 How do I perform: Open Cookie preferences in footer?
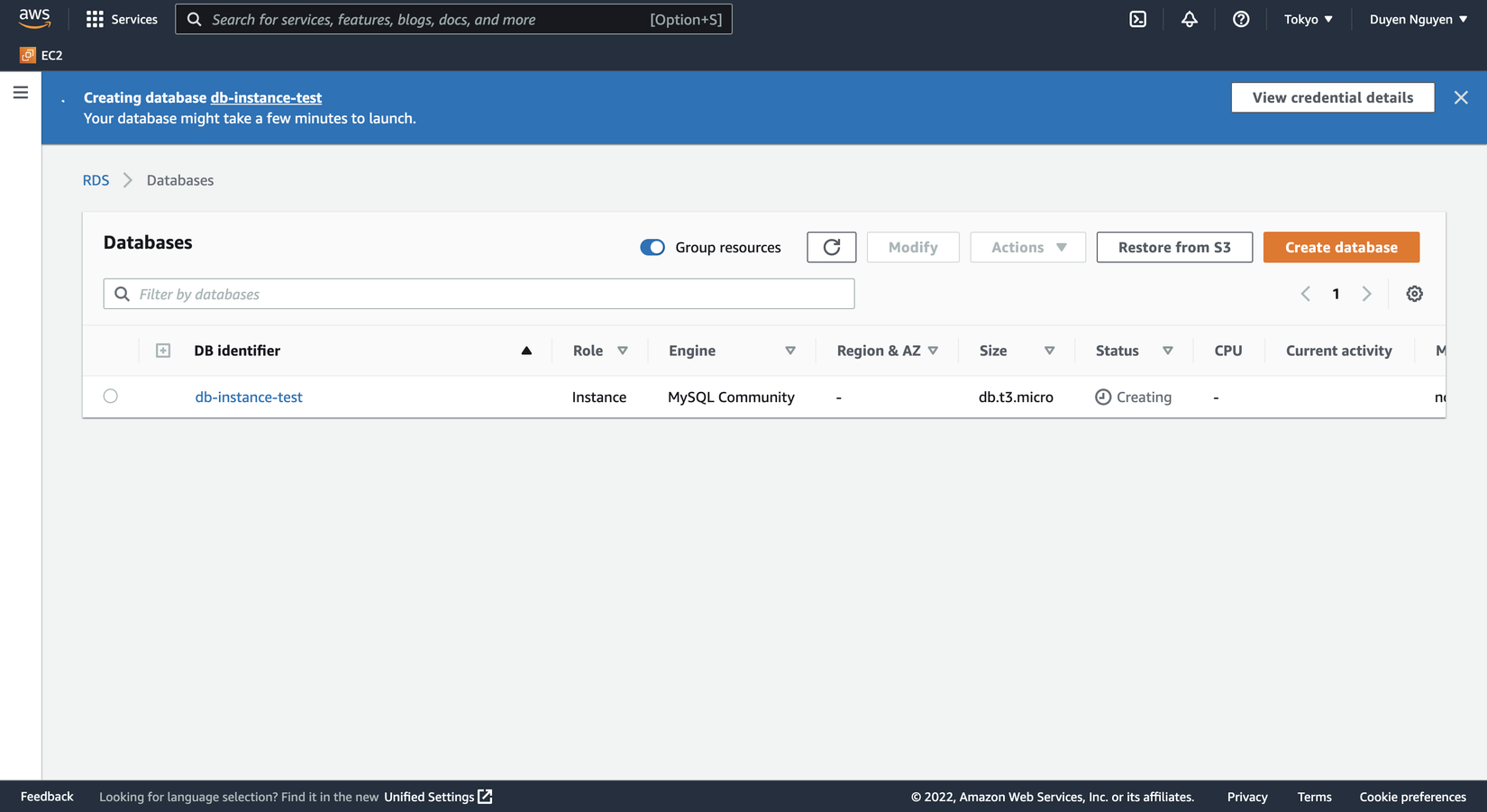(1413, 797)
